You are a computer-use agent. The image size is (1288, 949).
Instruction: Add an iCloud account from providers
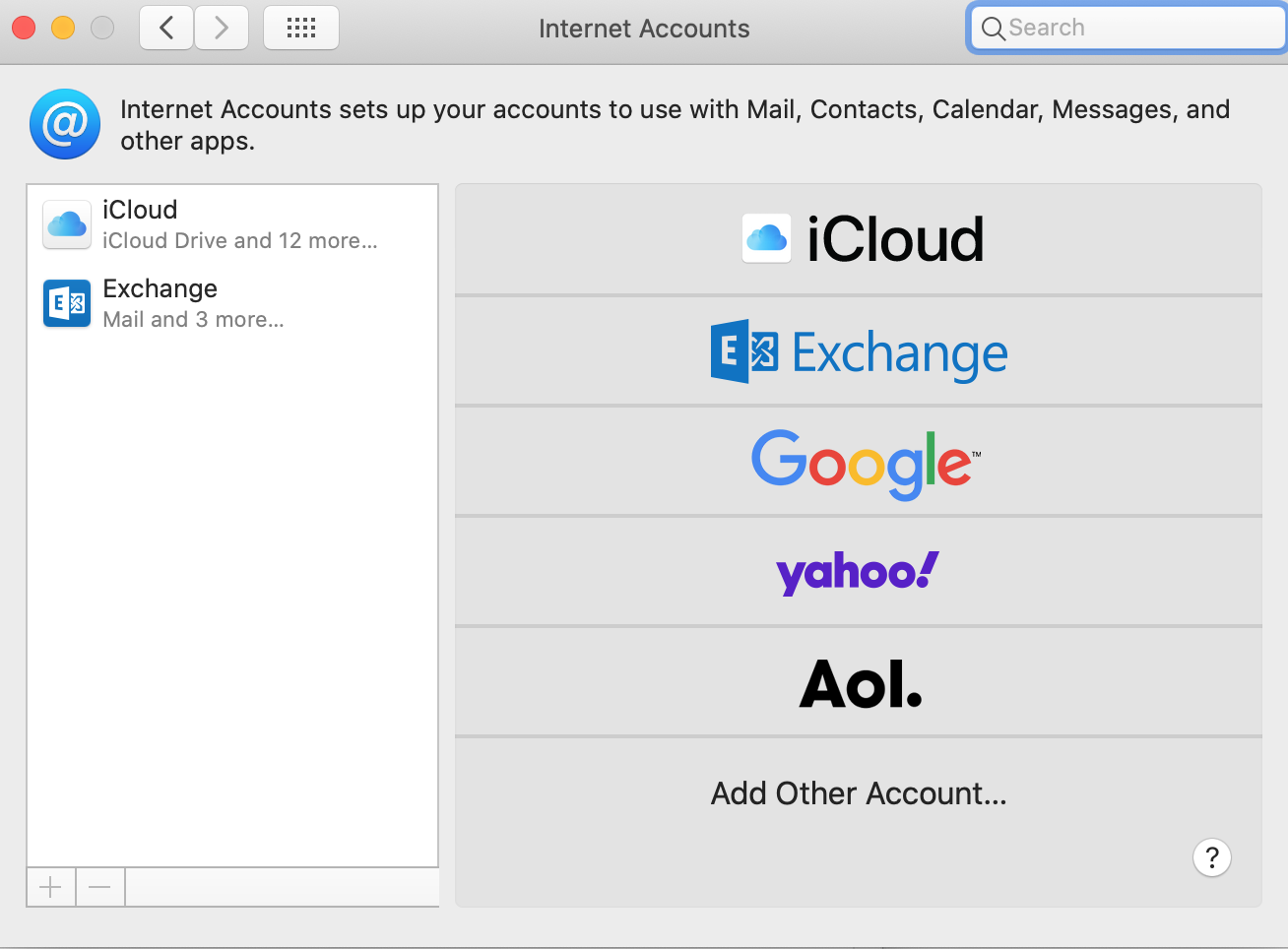tap(859, 239)
